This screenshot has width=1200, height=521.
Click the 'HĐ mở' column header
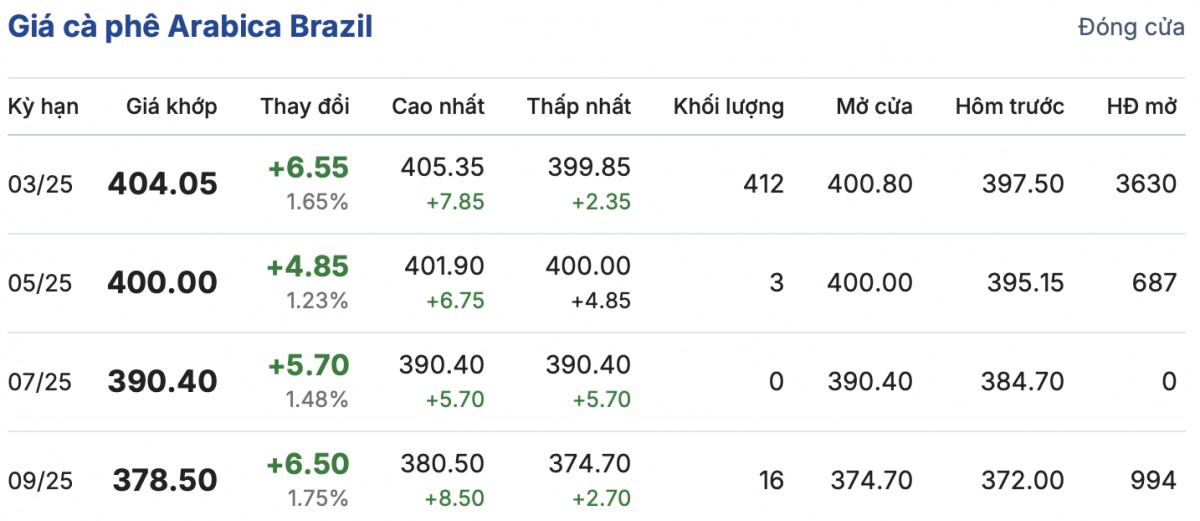click(1141, 107)
